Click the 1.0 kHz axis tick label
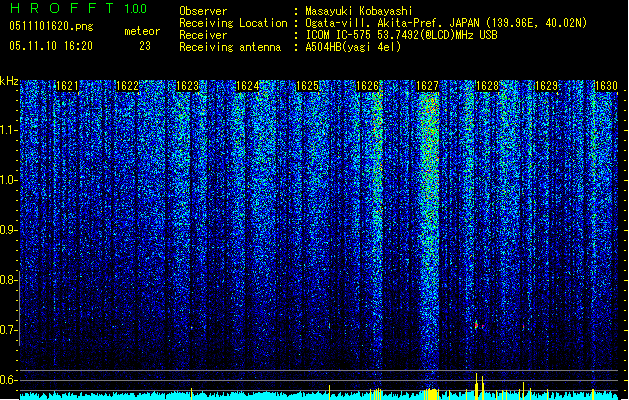 point(9,180)
